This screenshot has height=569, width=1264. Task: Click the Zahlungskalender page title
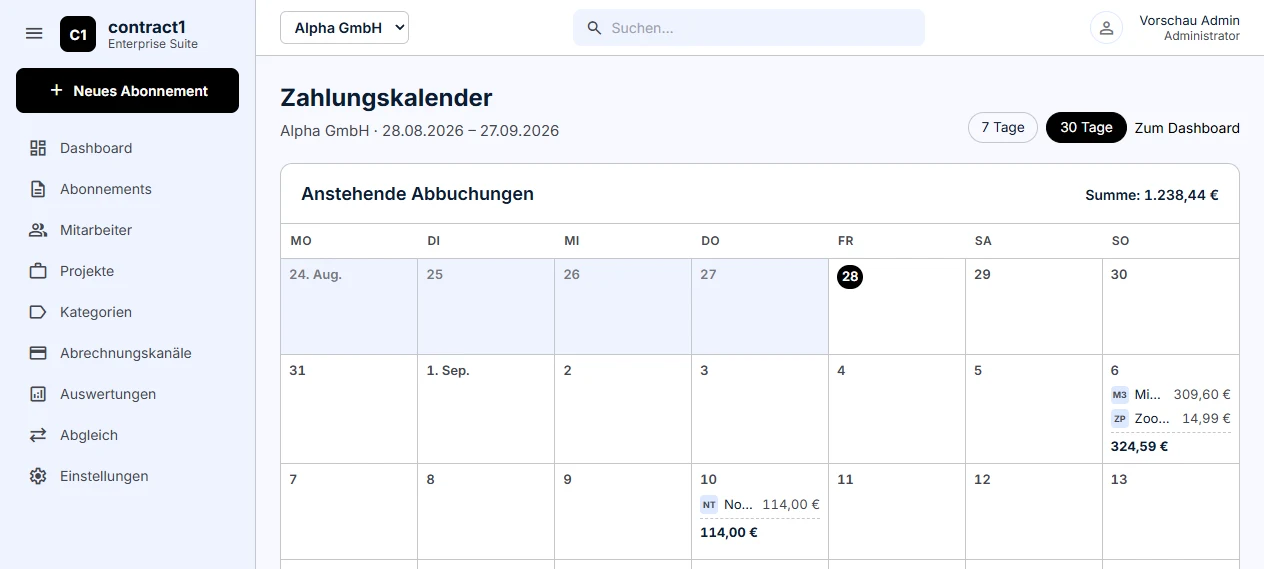(386, 98)
